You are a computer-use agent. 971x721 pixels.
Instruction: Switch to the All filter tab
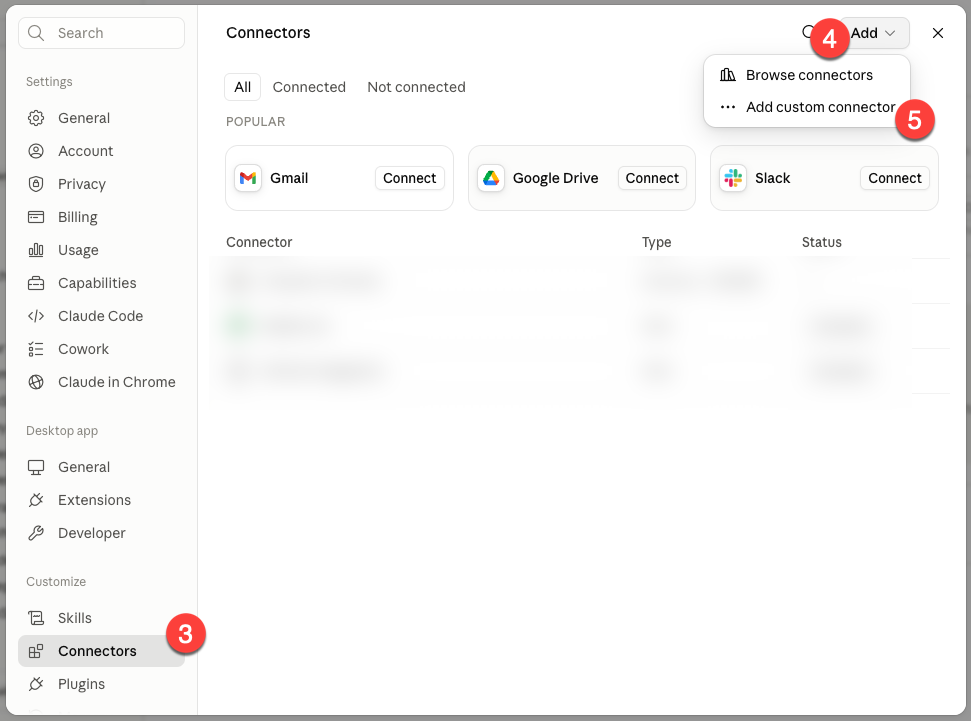click(243, 87)
